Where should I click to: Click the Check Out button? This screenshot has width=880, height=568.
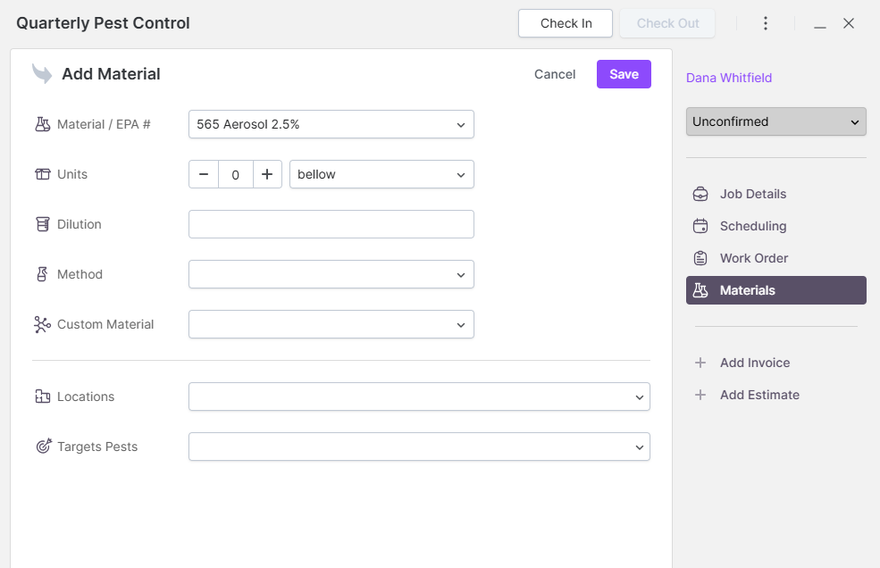tap(667, 23)
